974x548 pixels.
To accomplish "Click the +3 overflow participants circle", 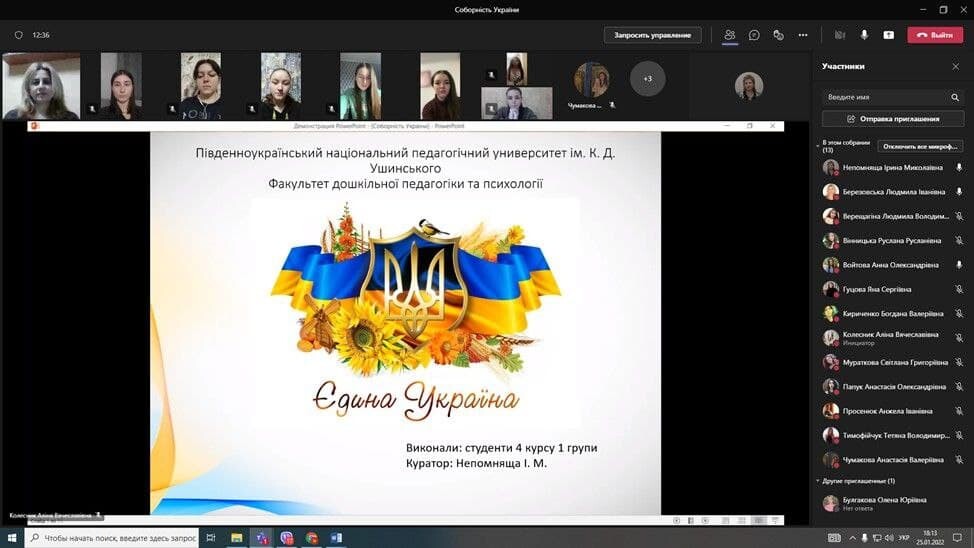I will pyautogui.click(x=647, y=79).
